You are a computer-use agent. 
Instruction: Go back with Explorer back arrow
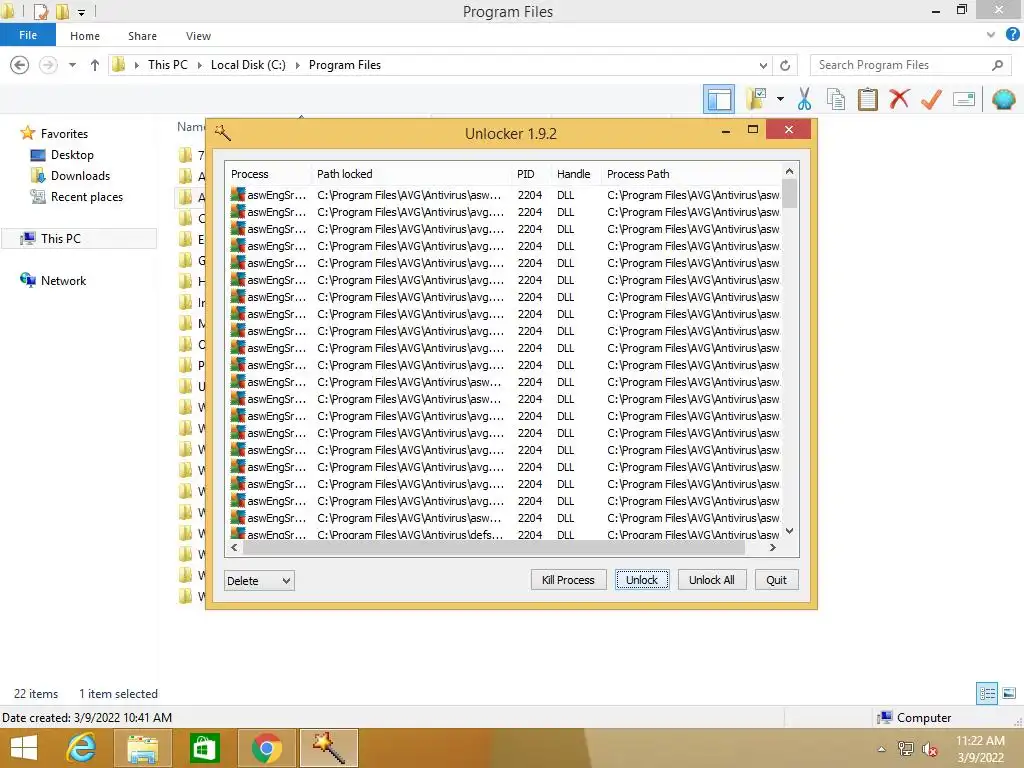pos(20,65)
